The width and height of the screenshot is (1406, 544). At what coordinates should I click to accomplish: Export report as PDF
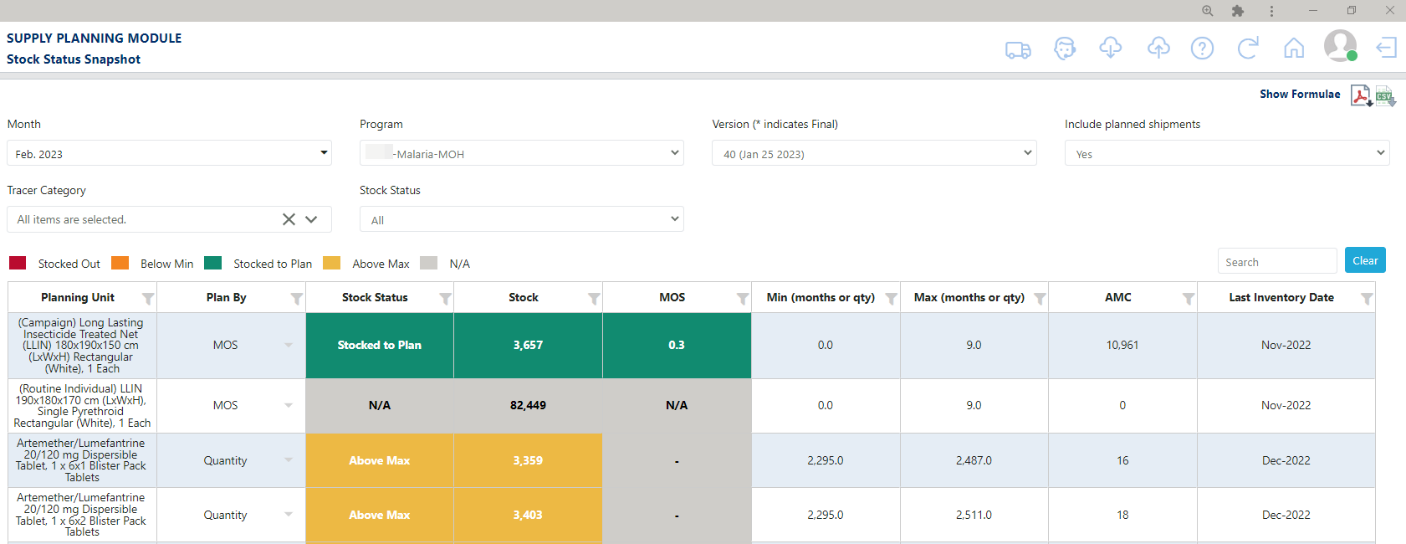tap(1361, 96)
